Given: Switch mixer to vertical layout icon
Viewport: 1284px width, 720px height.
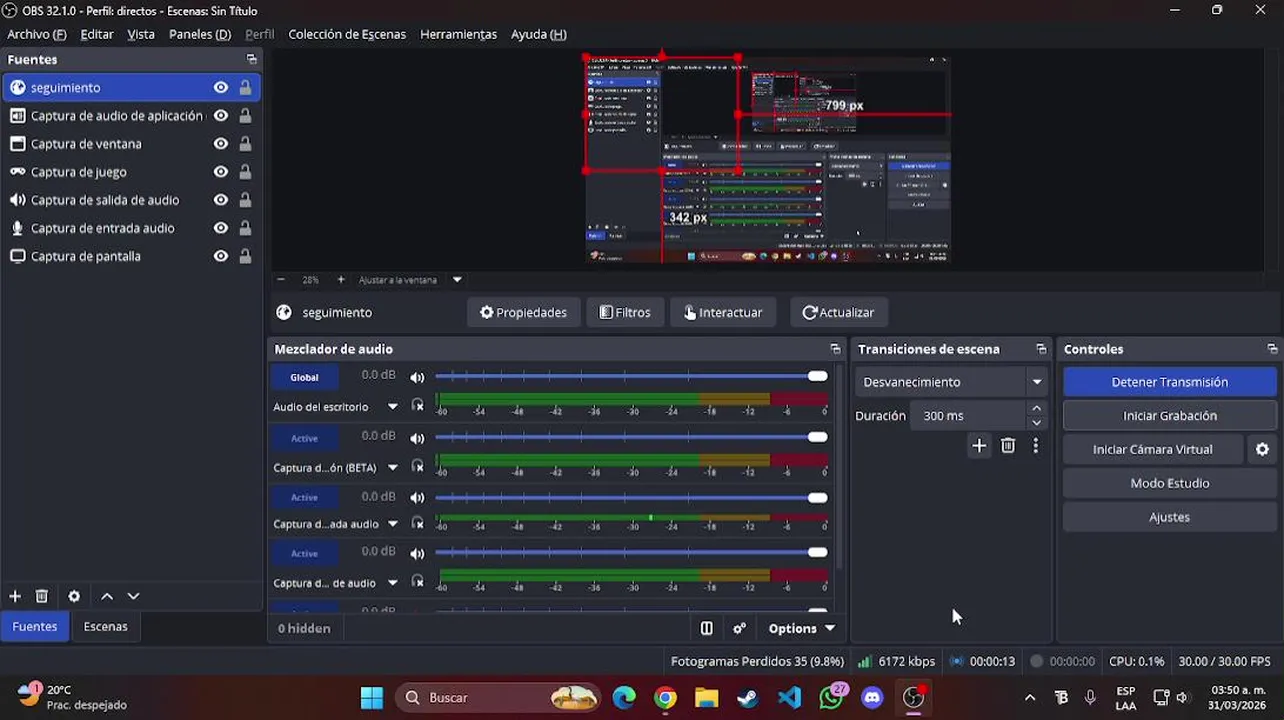Looking at the screenshot, I should coord(706,628).
